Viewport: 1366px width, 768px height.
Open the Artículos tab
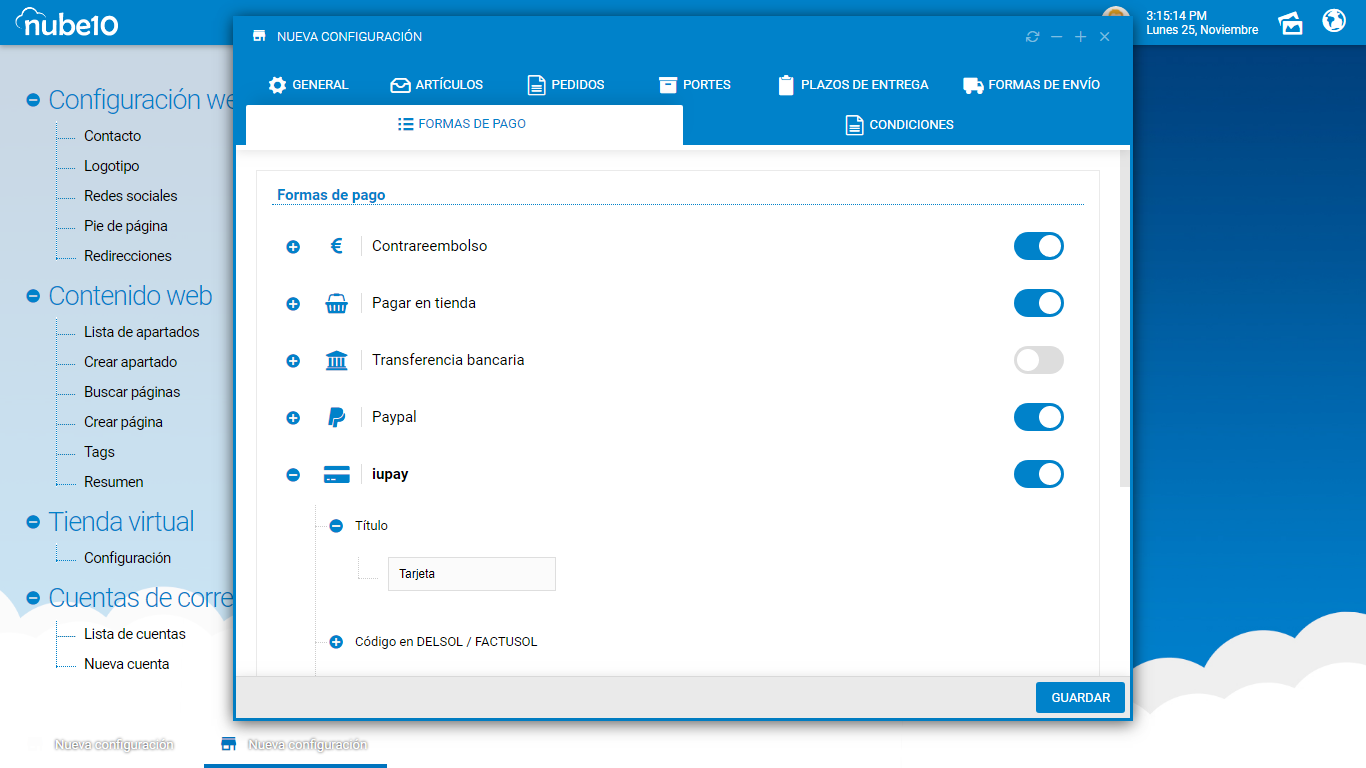tap(436, 85)
